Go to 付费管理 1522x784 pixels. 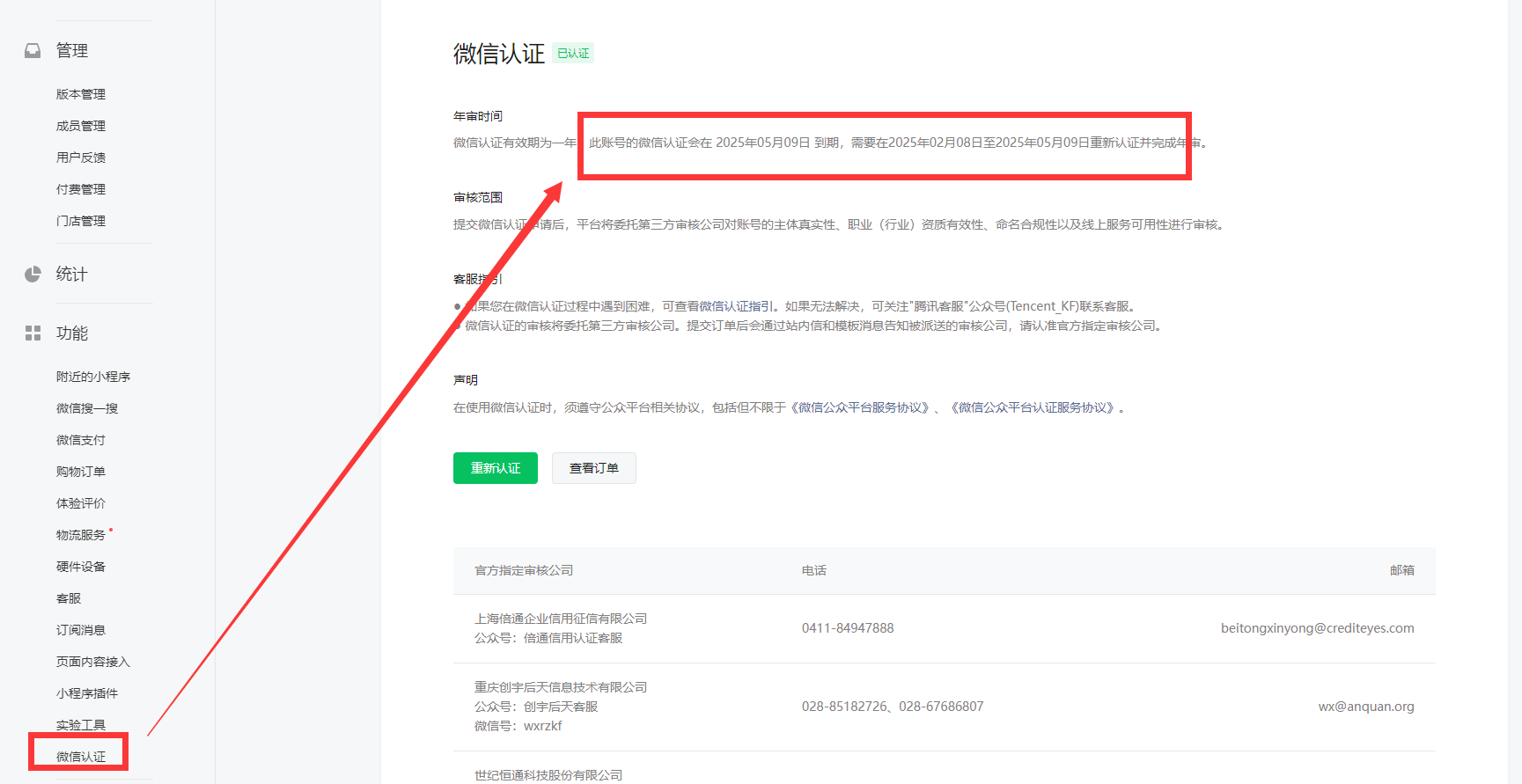coord(81,189)
